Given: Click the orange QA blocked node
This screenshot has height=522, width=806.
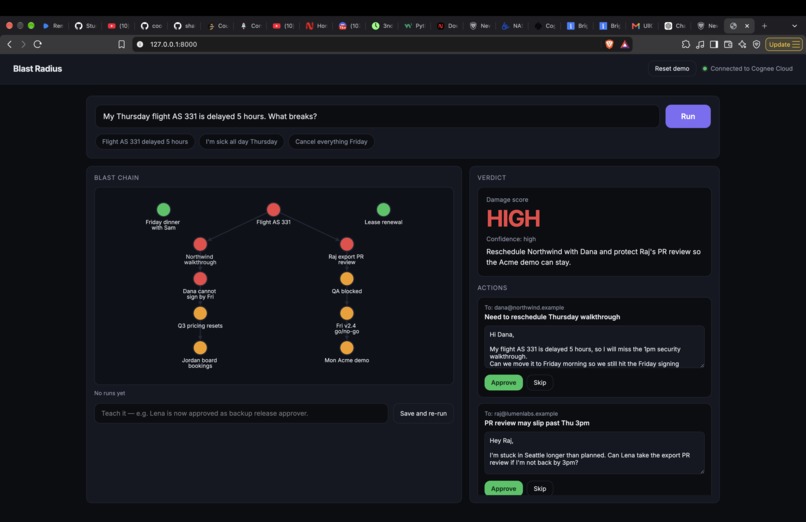Looking at the screenshot, I should pyautogui.click(x=347, y=278).
